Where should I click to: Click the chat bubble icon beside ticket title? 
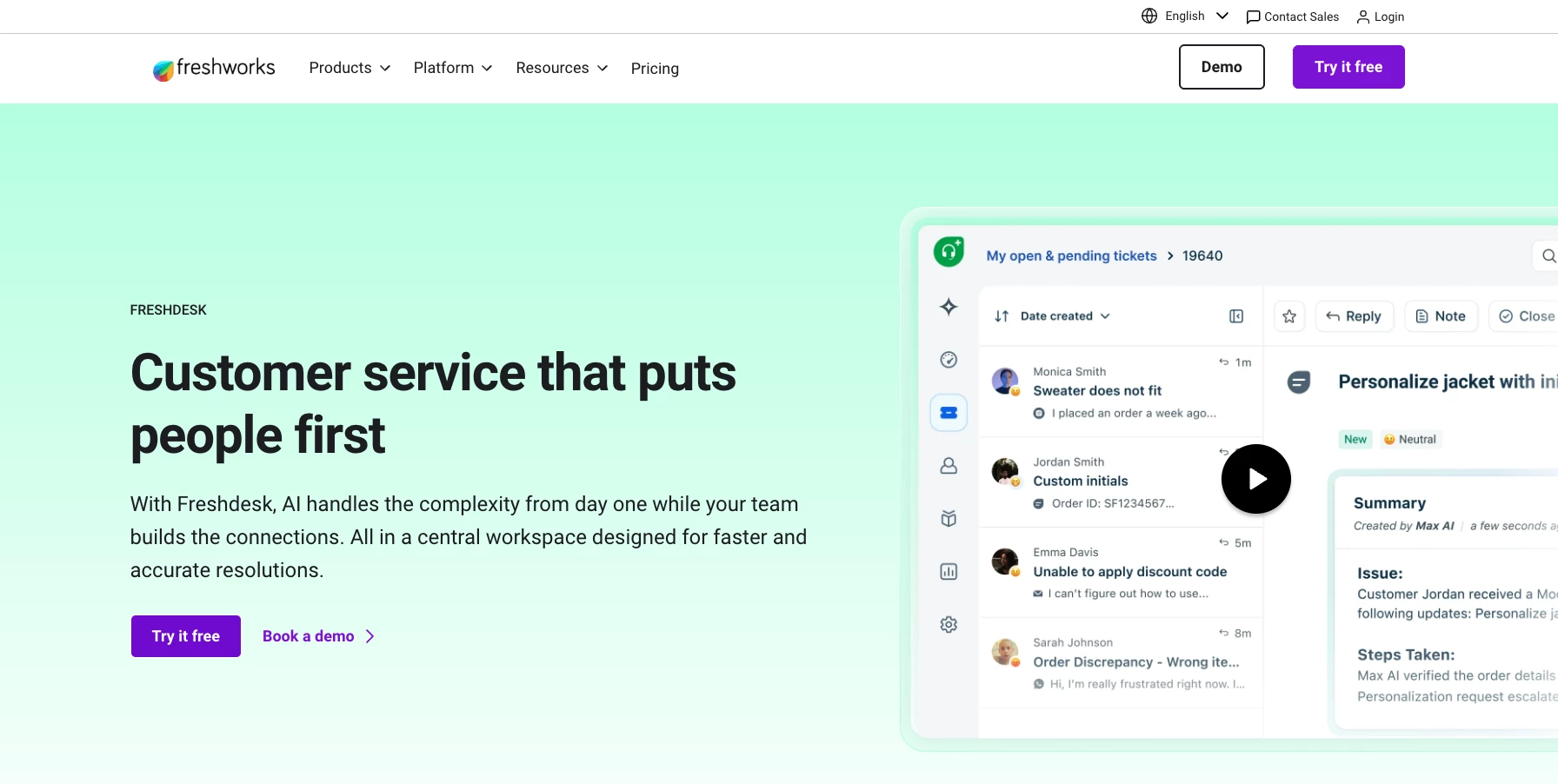[x=1299, y=382]
